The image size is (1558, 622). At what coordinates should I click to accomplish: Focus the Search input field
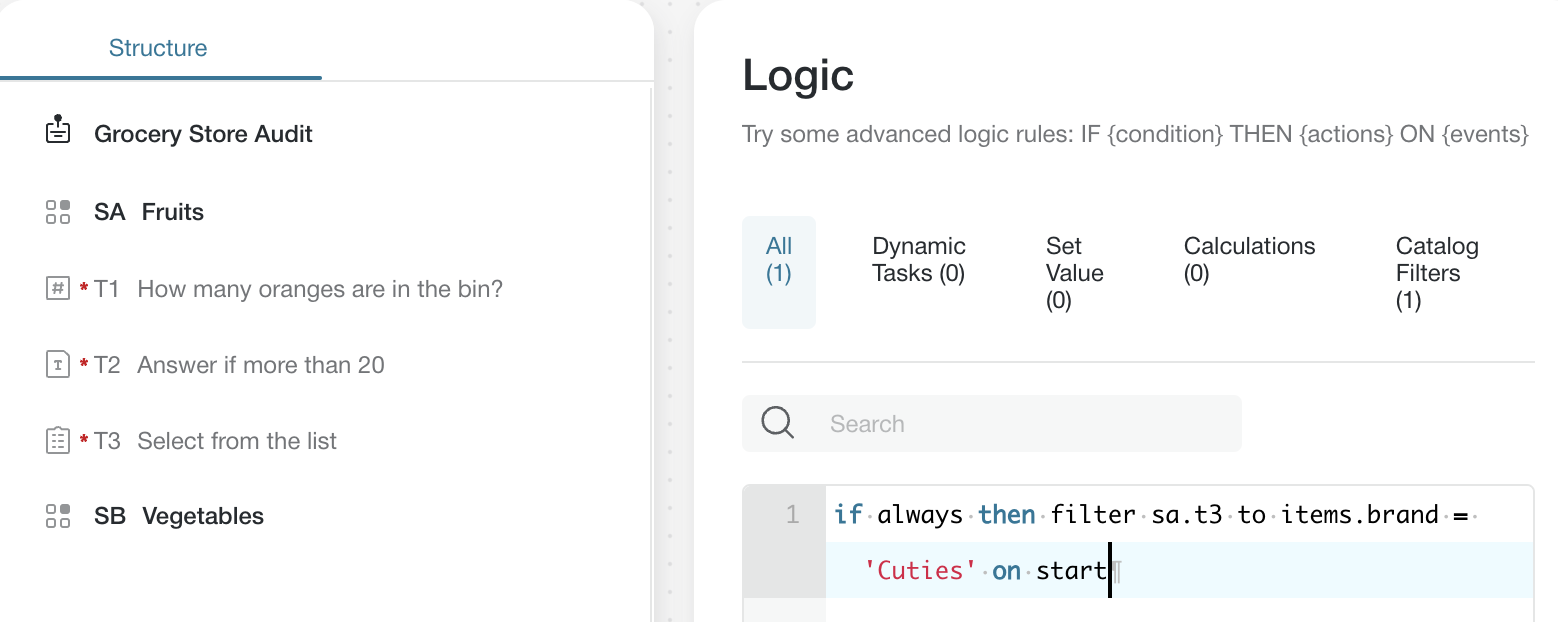pyautogui.click(x=992, y=423)
